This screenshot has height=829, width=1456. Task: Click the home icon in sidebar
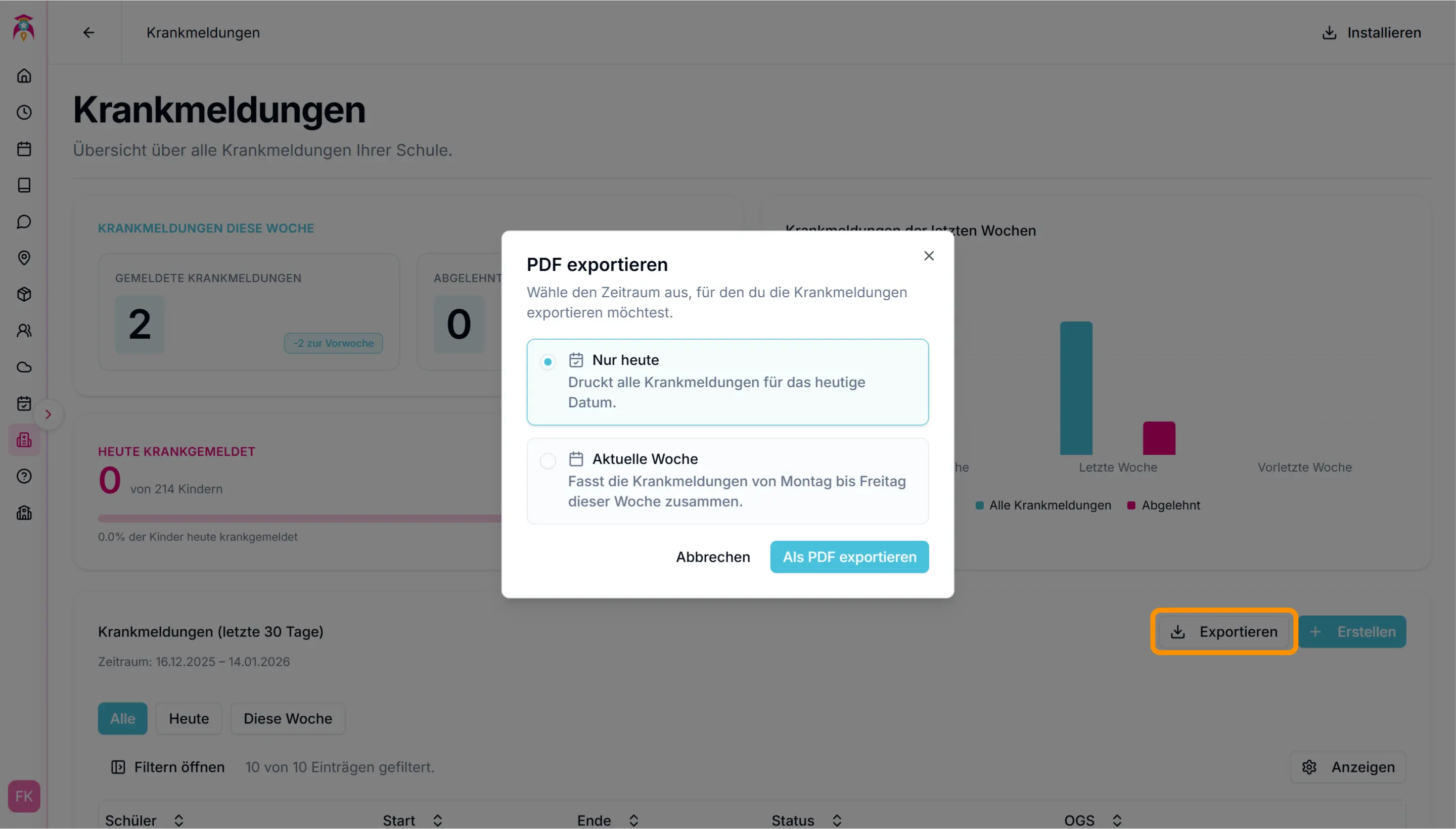pyautogui.click(x=24, y=76)
